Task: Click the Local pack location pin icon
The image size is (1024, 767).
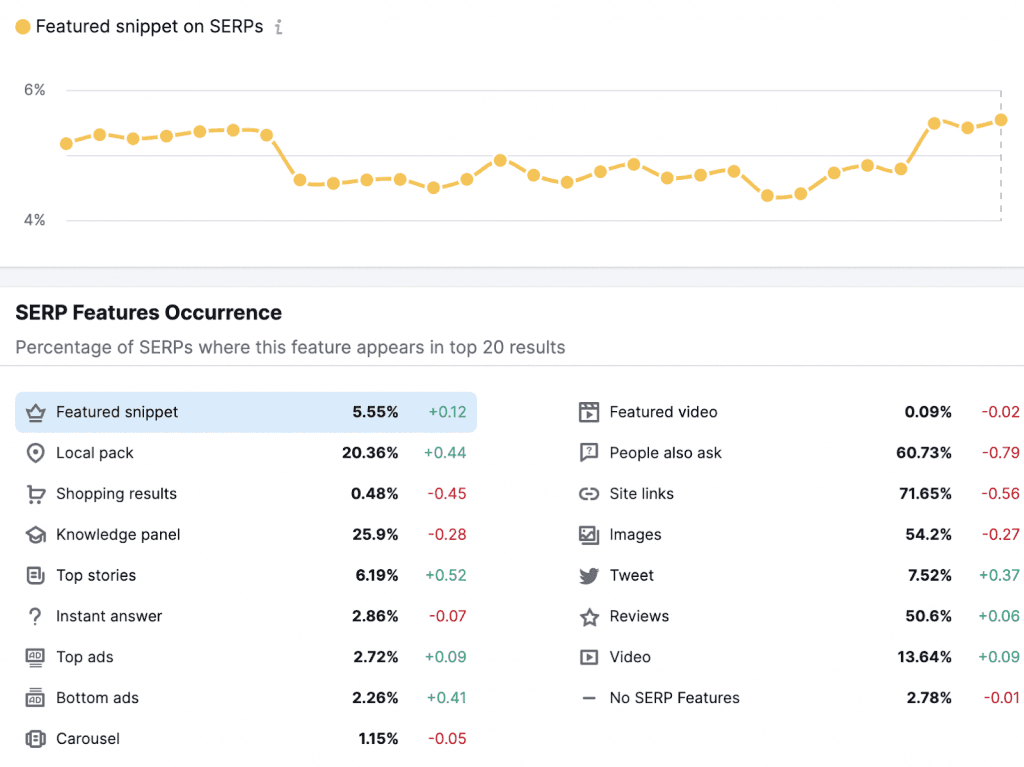Action: coord(36,453)
